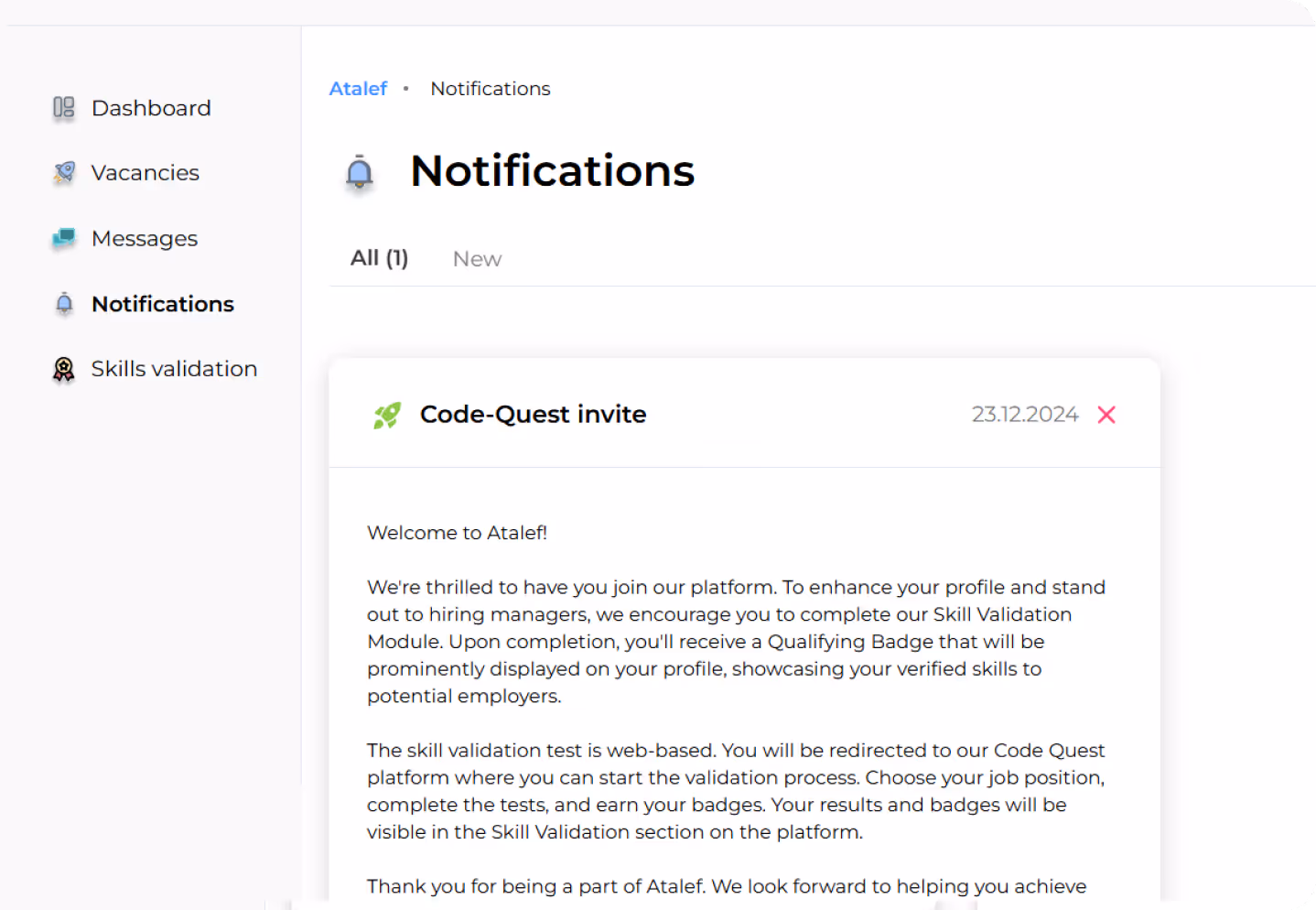The image size is (1316, 910).
Task: Click the bell icon beside the Notifications heading
Action: (x=359, y=173)
